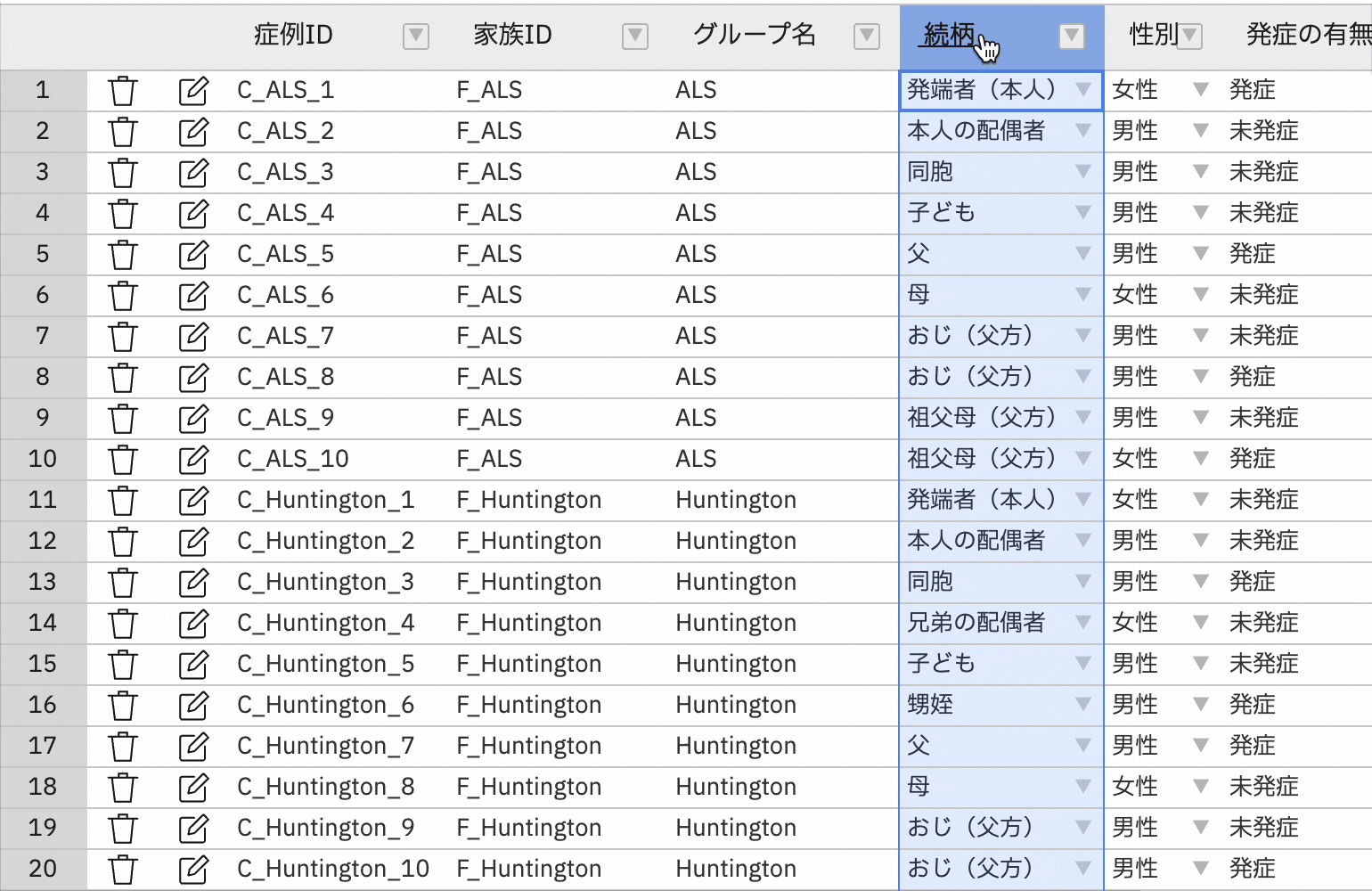Open the 性別 dropdown for C_ALS_5
1372x891 pixels.
(1200, 254)
